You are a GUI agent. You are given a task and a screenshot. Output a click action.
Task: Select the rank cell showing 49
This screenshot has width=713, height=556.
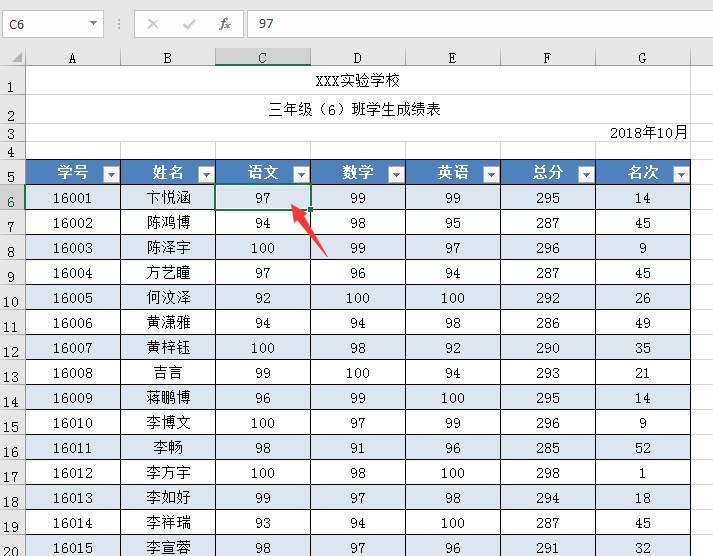(x=643, y=323)
